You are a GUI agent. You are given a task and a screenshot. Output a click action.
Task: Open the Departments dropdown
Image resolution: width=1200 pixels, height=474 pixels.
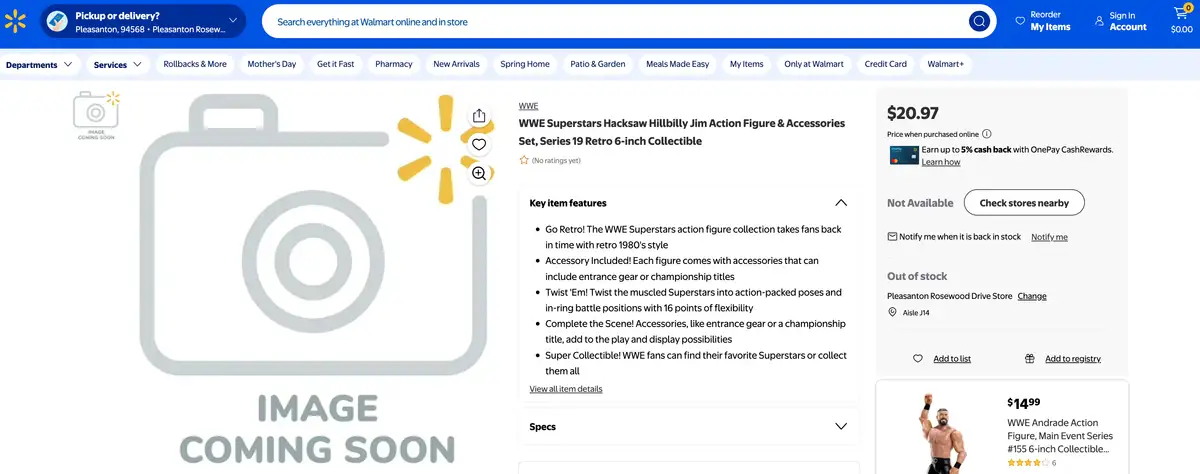coord(39,64)
